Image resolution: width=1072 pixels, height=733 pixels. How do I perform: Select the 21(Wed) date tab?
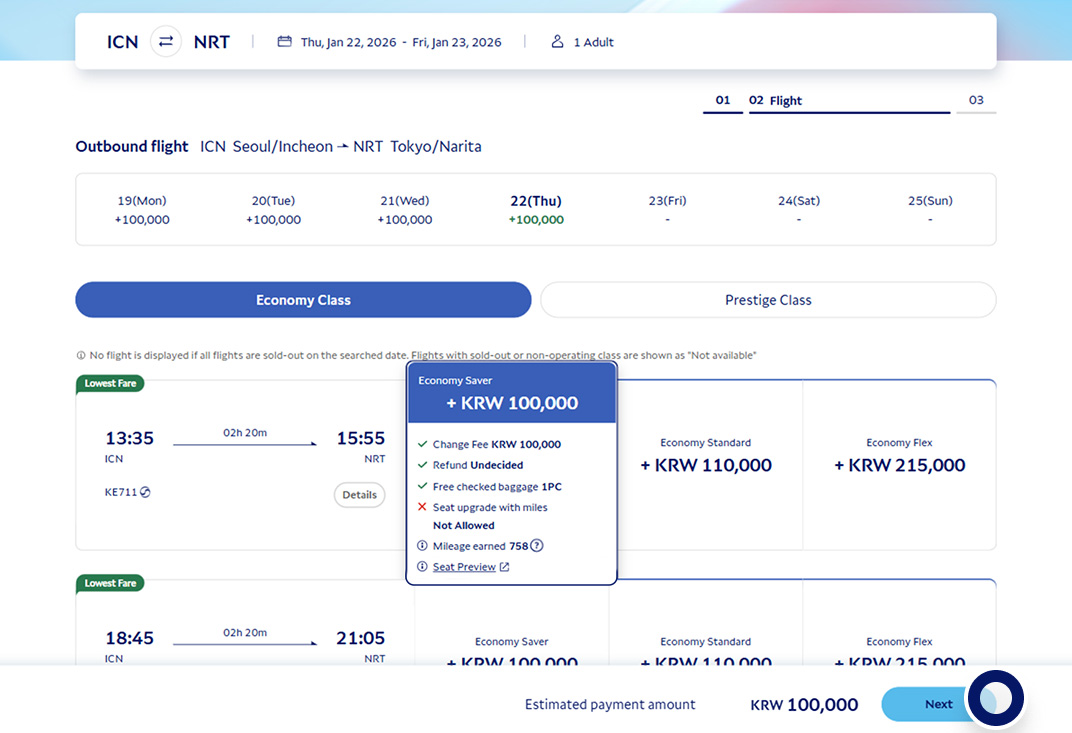405,209
